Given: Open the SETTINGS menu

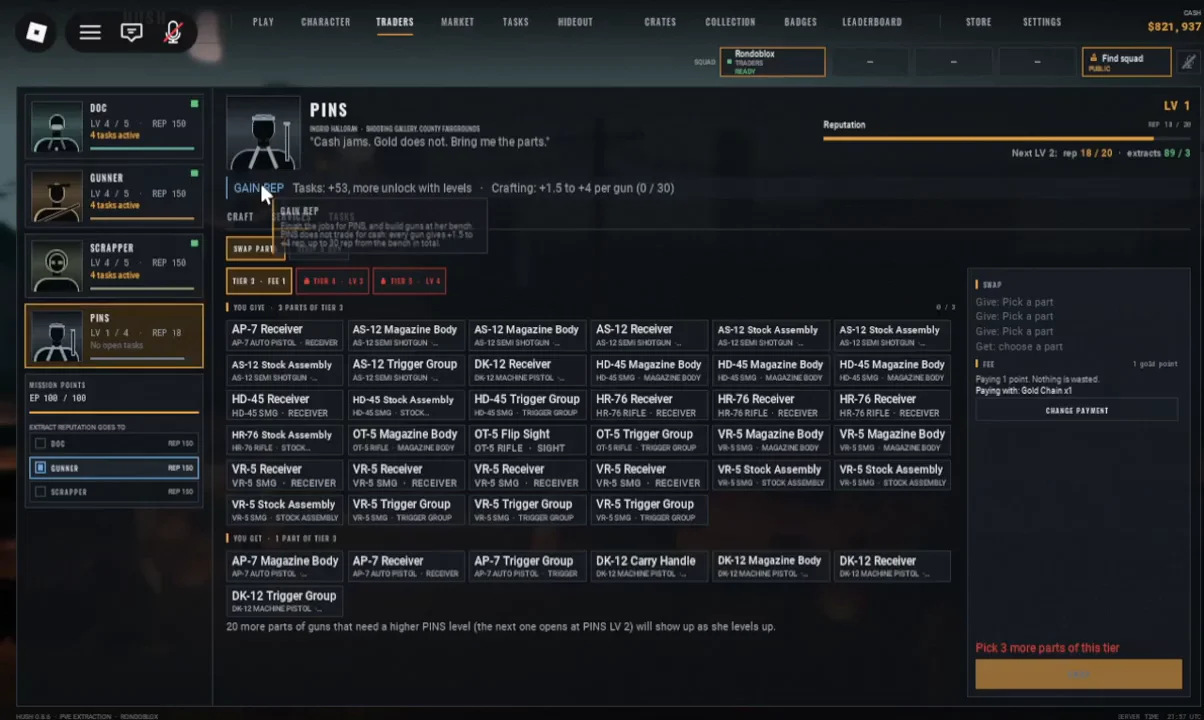Looking at the screenshot, I should 1042,22.
